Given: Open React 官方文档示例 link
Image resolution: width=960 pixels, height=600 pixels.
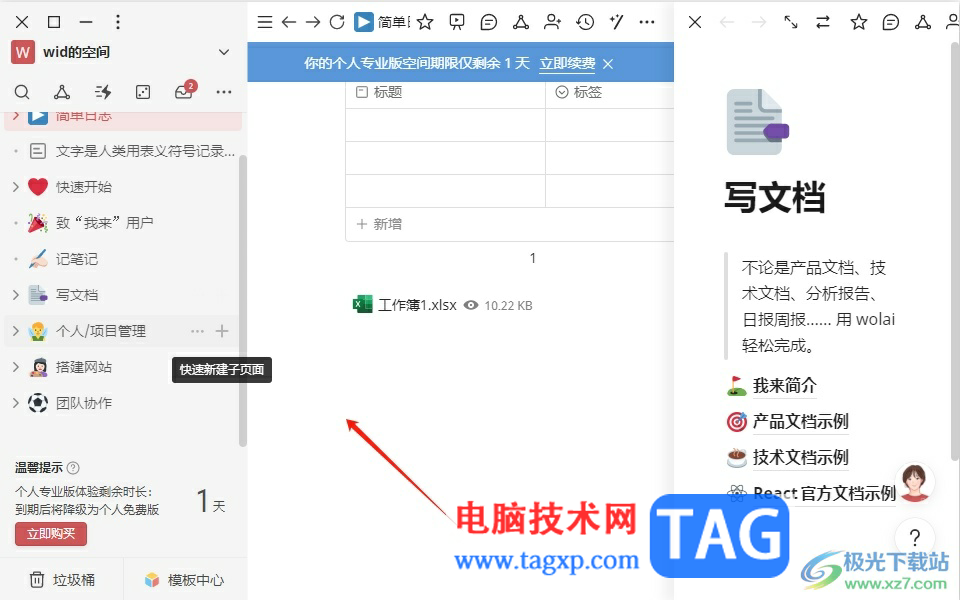Looking at the screenshot, I should 824,493.
